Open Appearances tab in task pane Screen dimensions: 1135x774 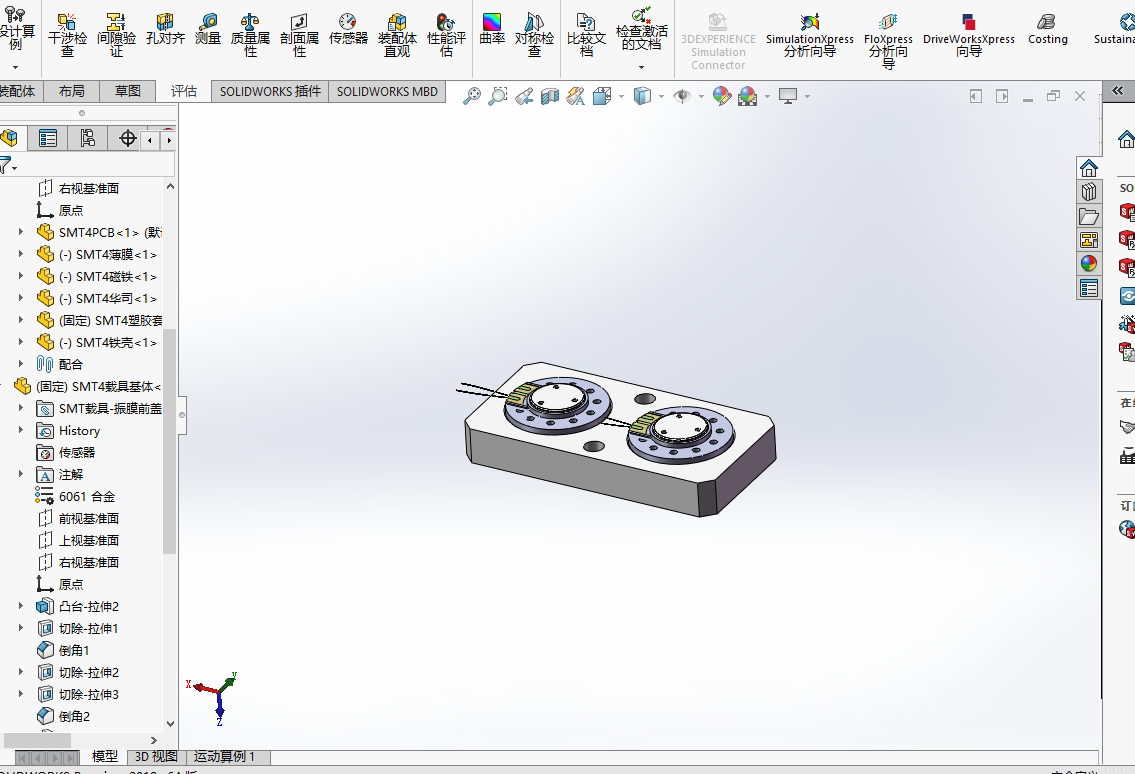click(x=1089, y=264)
